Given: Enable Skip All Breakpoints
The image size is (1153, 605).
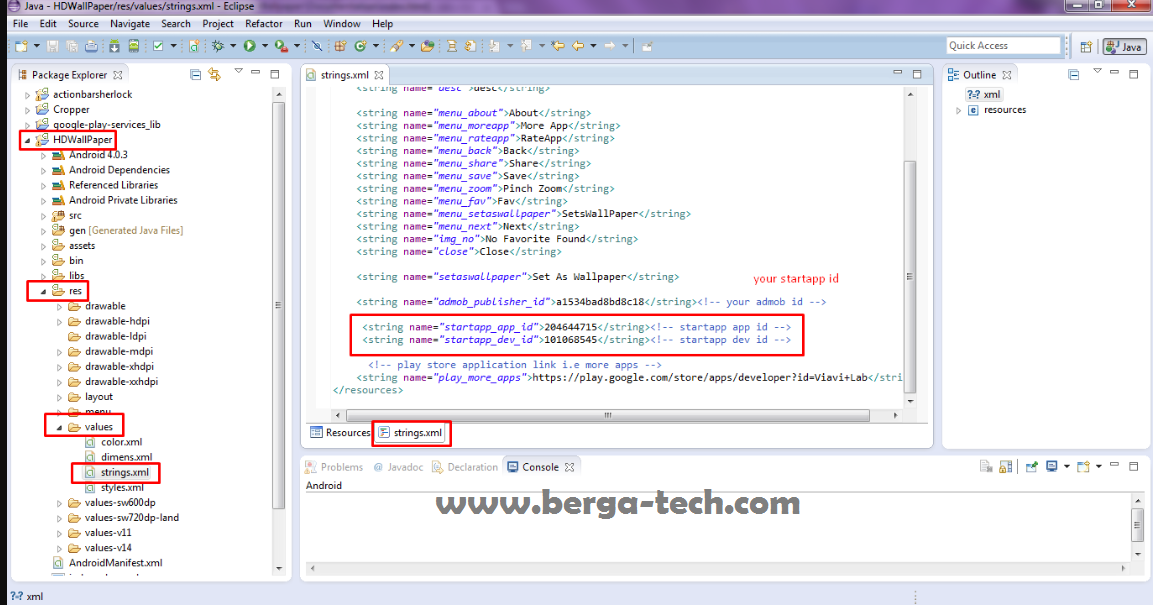Looking at the screenshot, I should 316,44.
